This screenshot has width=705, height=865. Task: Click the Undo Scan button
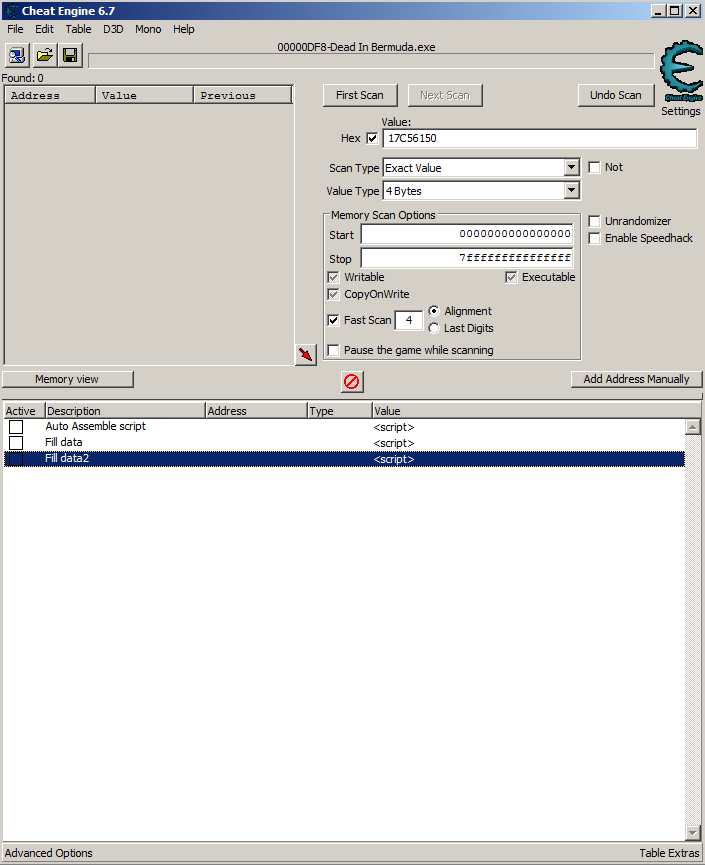click(616, 95)
